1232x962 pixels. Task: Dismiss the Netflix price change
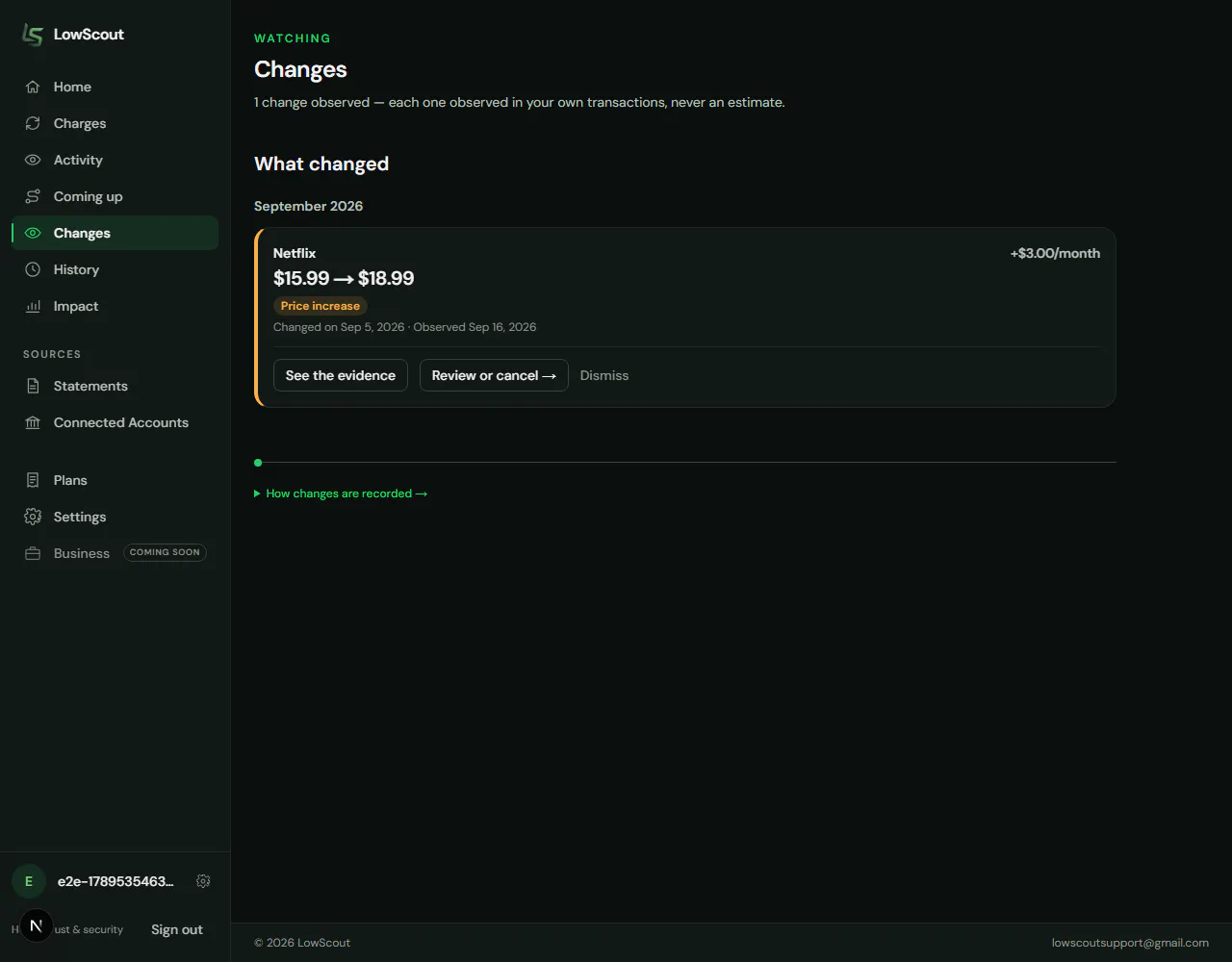click(604, 375)
